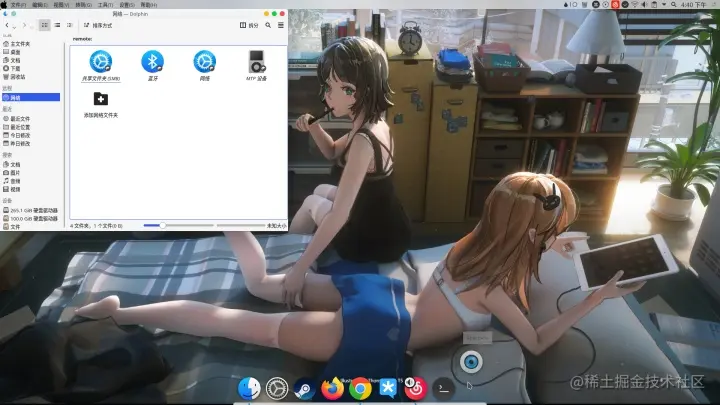Open 今日修改 in the sidebar

click(17, 135)
